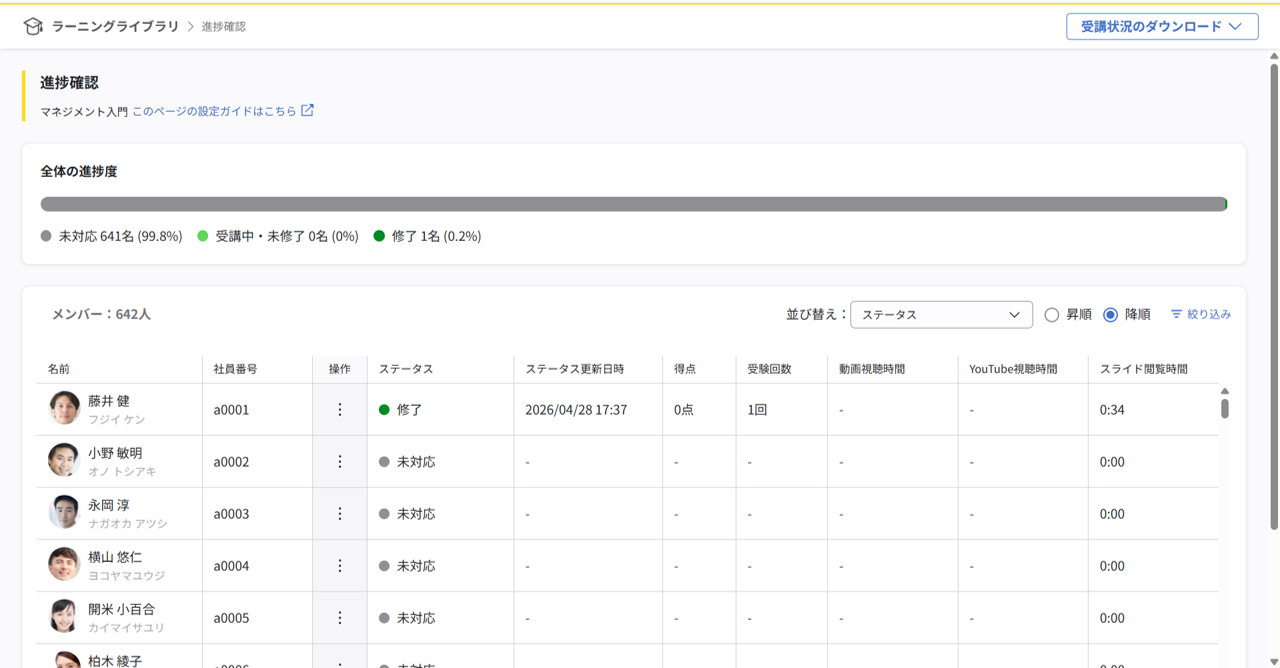Click the 修了 1名 legend entry
This screenshot has height=668, width=1280.
click(427, 237)
